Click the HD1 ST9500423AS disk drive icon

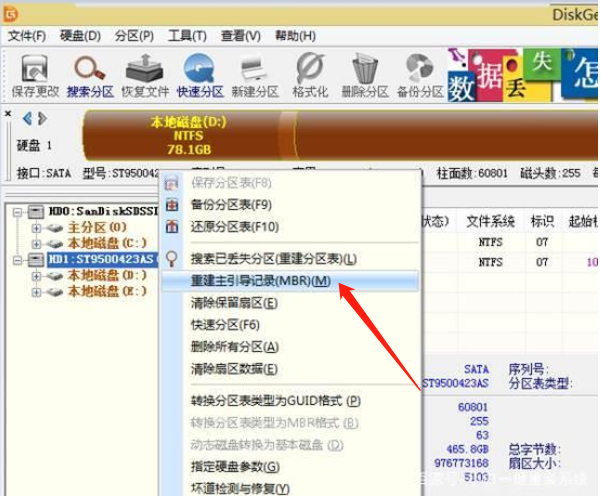pyautogui.click(x=36, y=260)
